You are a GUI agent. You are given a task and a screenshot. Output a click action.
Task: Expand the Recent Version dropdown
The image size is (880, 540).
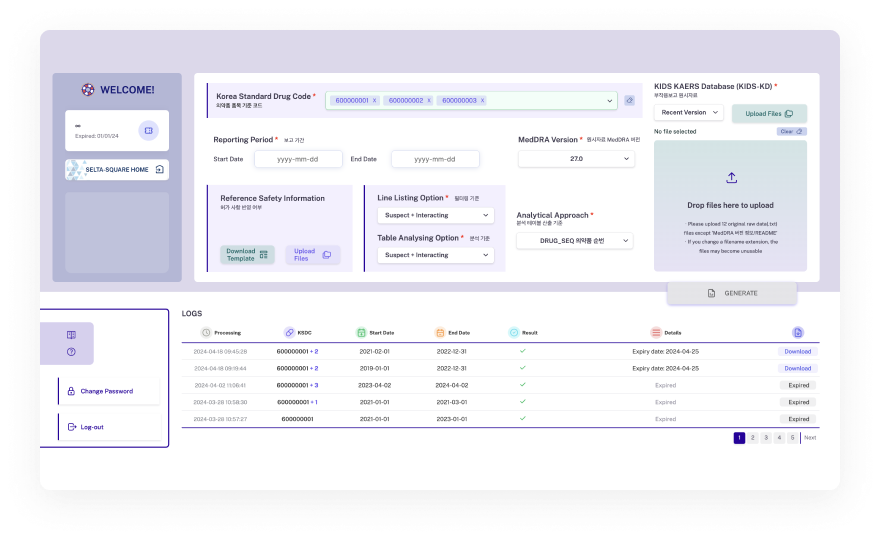tap(688, 113)
